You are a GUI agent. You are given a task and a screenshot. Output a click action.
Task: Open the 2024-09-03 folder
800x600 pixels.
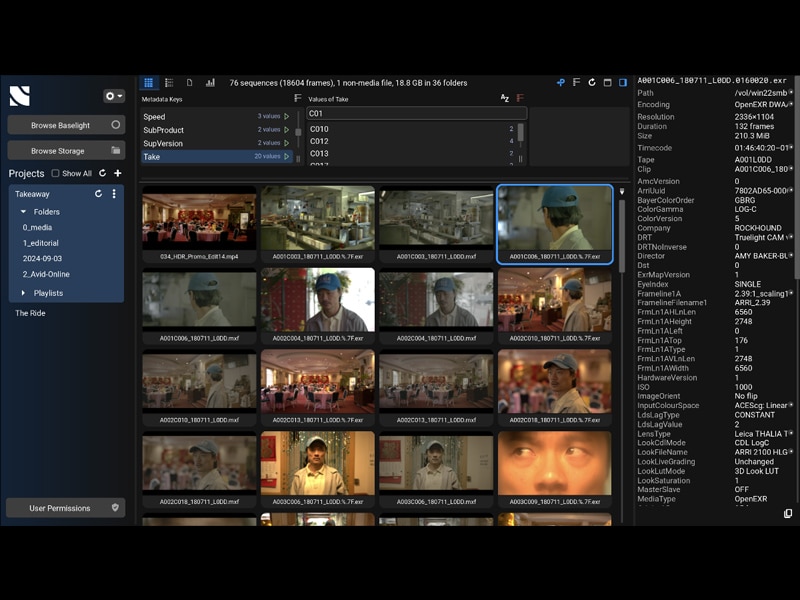[x=42, y=259]
